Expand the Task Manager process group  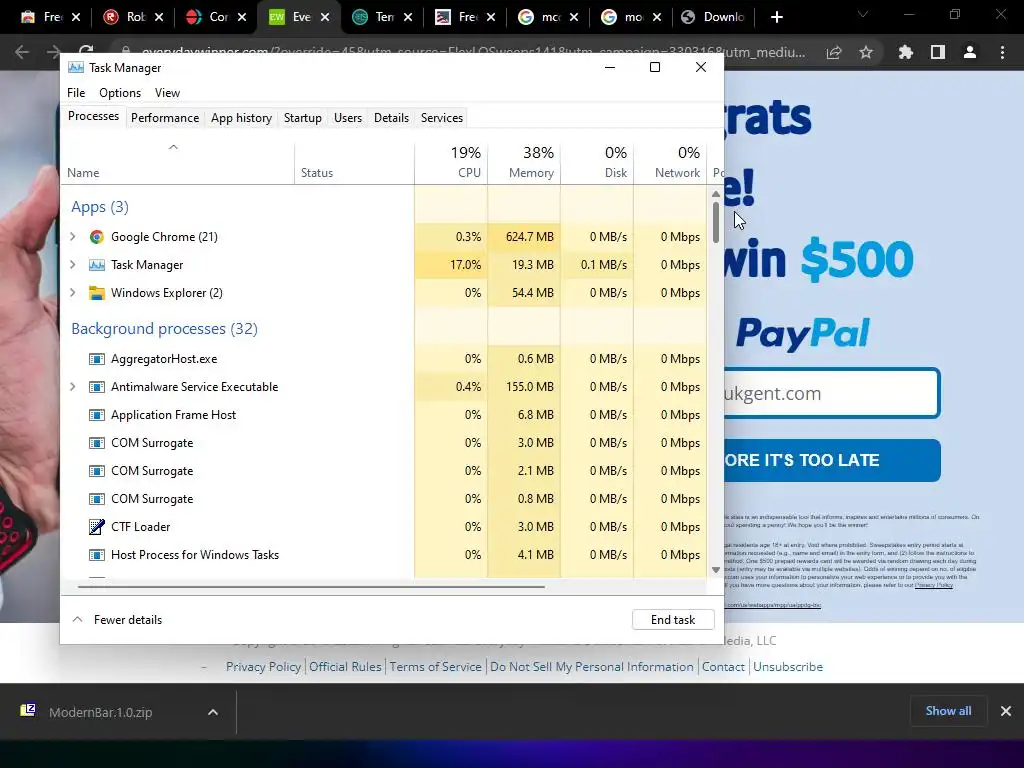click(x=72, y=265)
